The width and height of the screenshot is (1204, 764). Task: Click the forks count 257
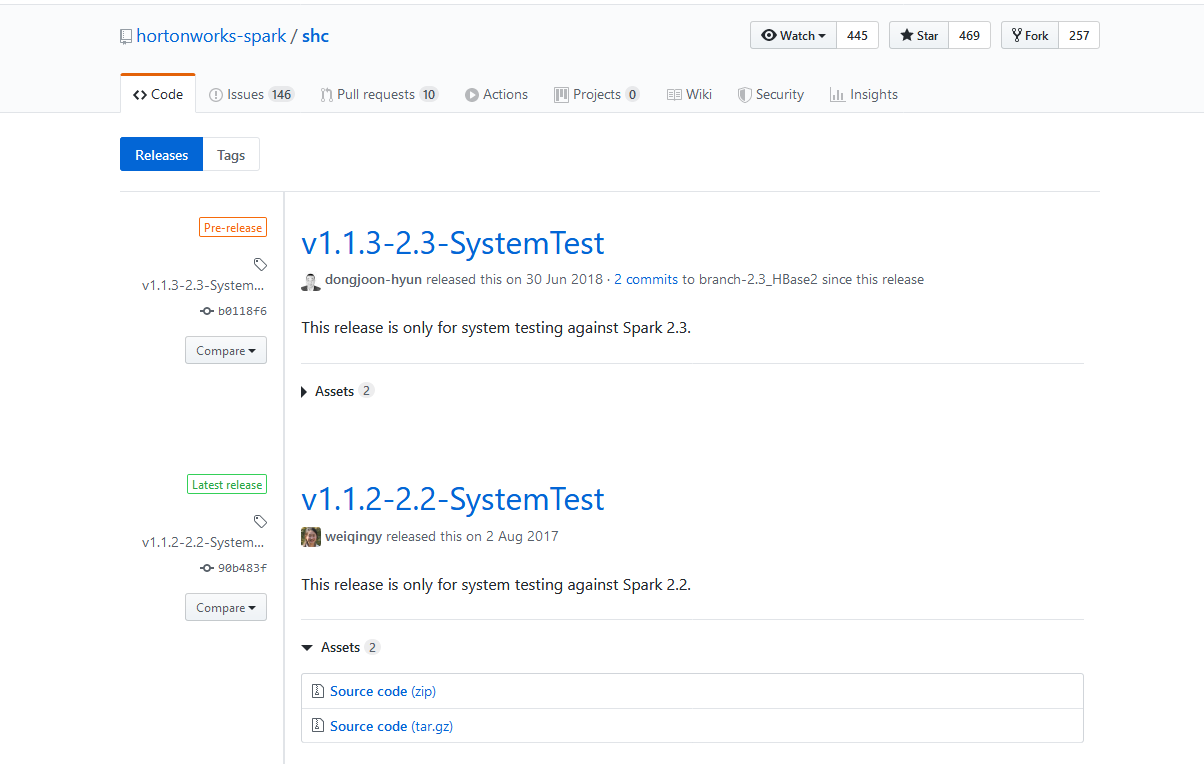pyautogui.click(x=1079, y=35)
